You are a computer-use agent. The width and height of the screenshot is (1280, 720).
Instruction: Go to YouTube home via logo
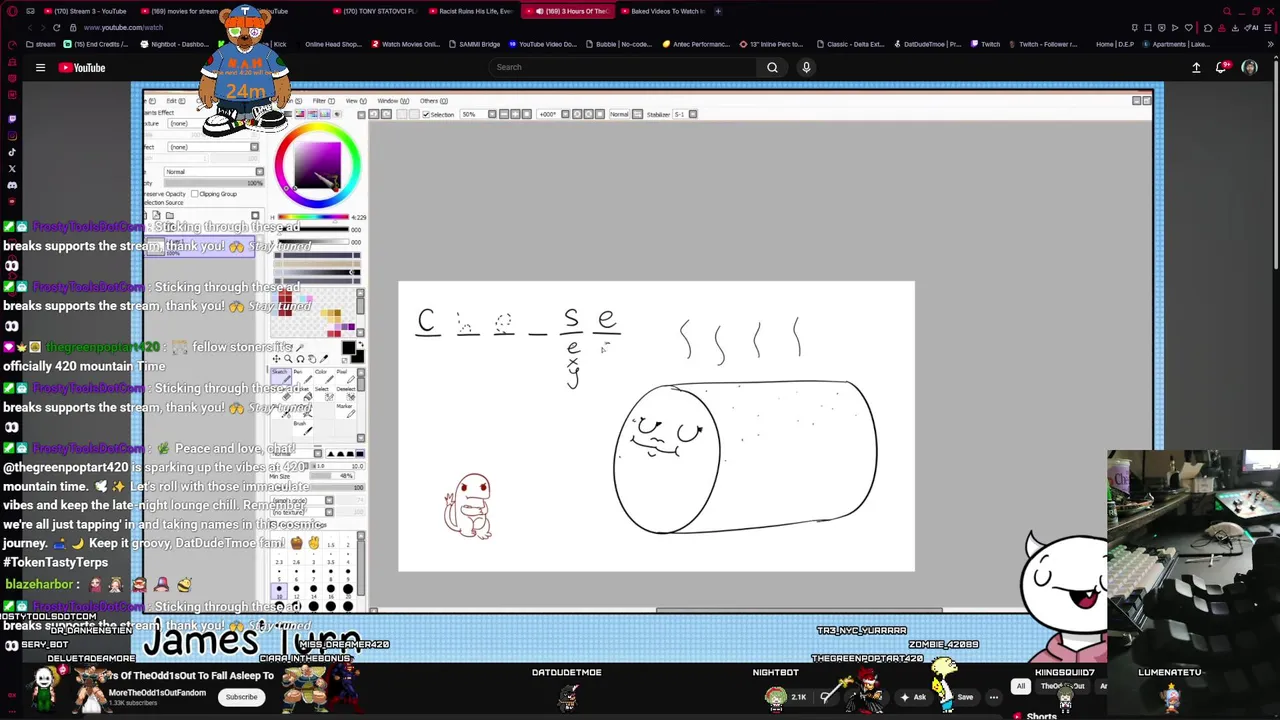click(82, 67)
